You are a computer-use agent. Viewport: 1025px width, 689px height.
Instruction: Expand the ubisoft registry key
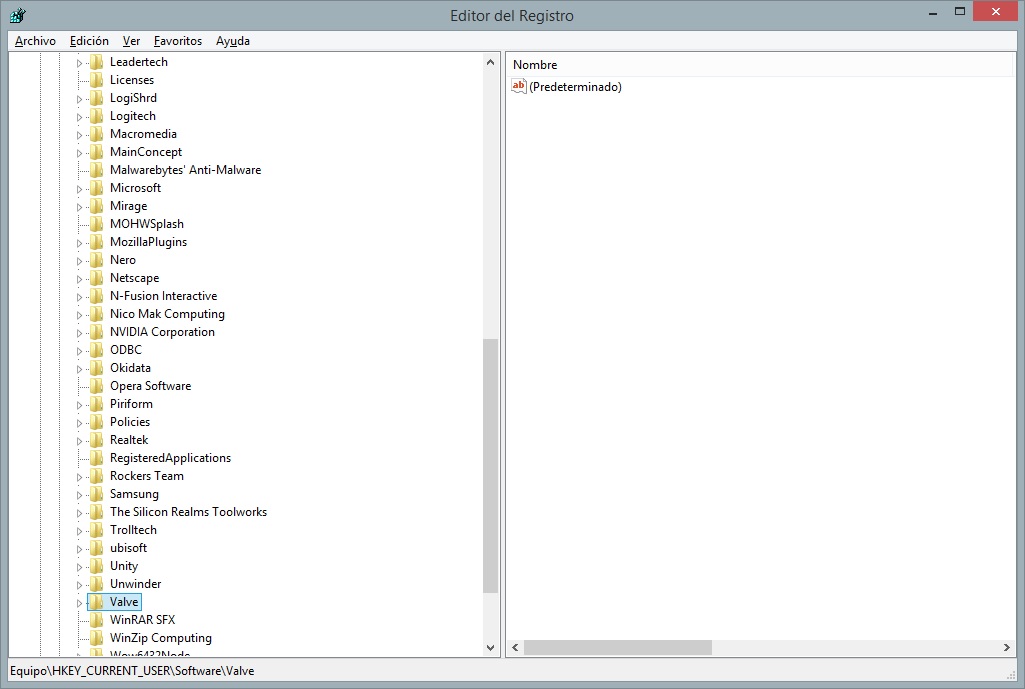click(x=79, y=549)
